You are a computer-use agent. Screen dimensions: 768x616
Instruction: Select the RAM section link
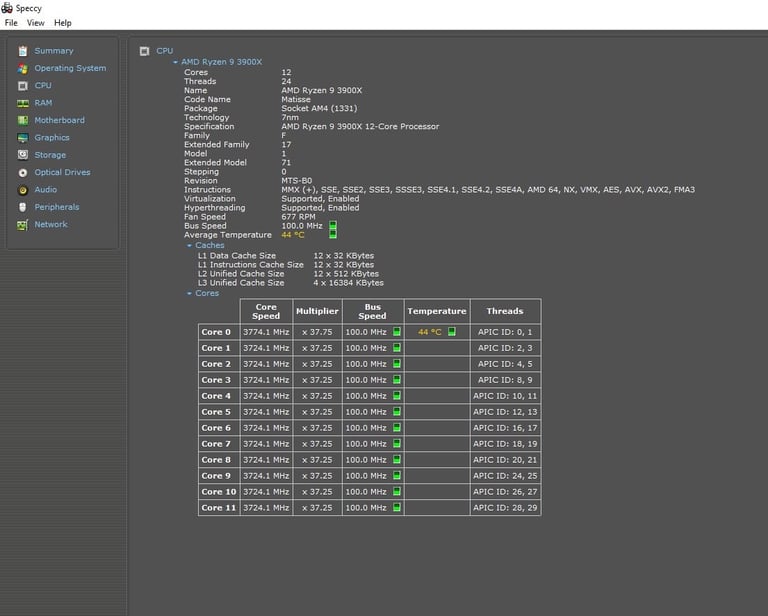pos(43,103)
